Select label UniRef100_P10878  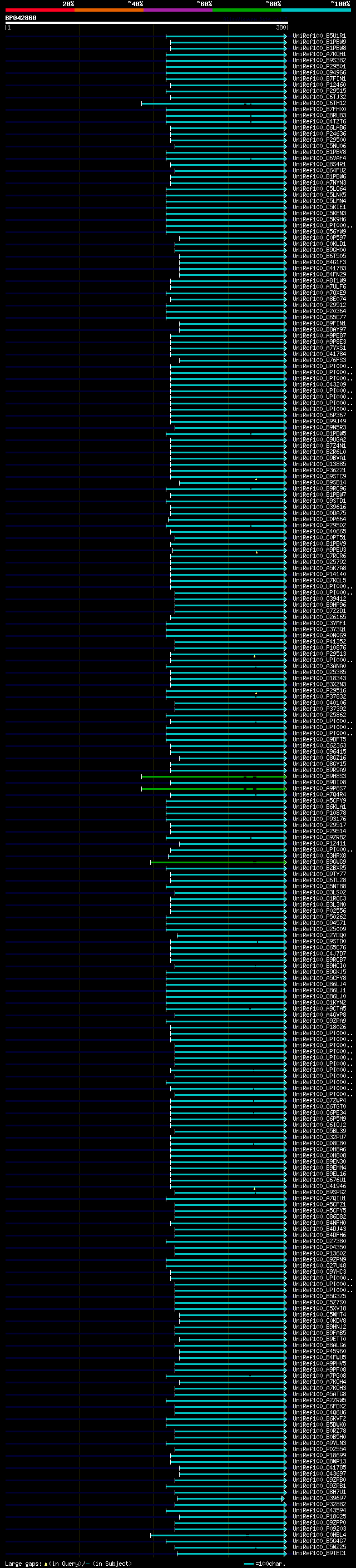tap(319, 813)
